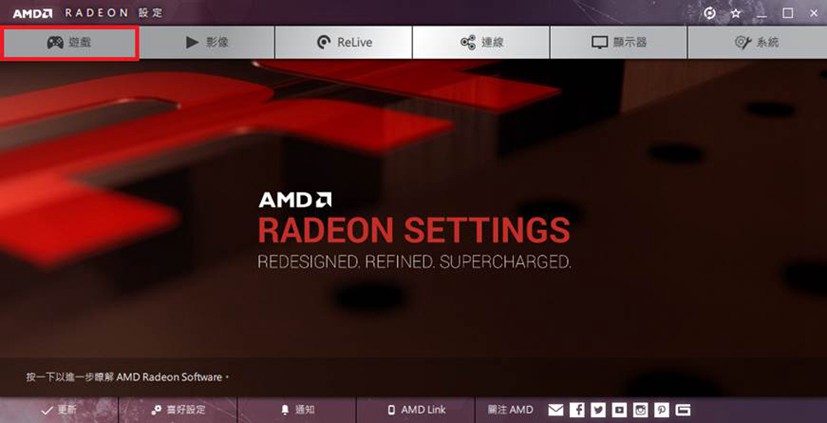Click the star favorites icon in title bar
The height and width of the screenshot is (423, 827).
coord(736,13)
